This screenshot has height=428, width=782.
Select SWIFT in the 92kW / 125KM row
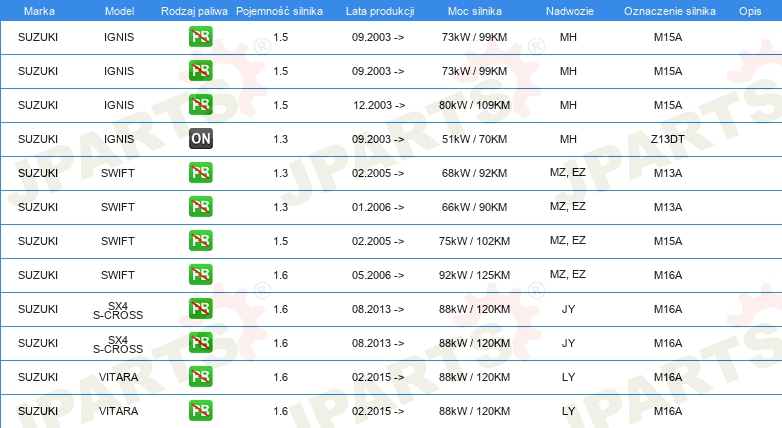(118, 275)
